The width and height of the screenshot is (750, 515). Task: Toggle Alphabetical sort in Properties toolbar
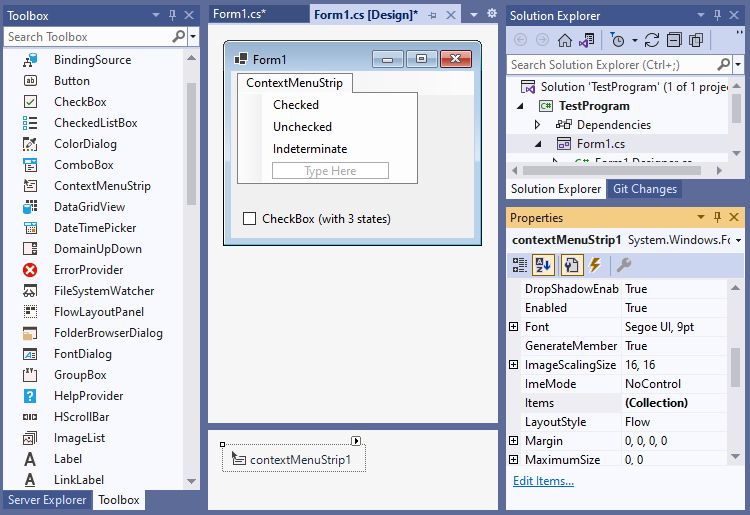pos(543,265)
